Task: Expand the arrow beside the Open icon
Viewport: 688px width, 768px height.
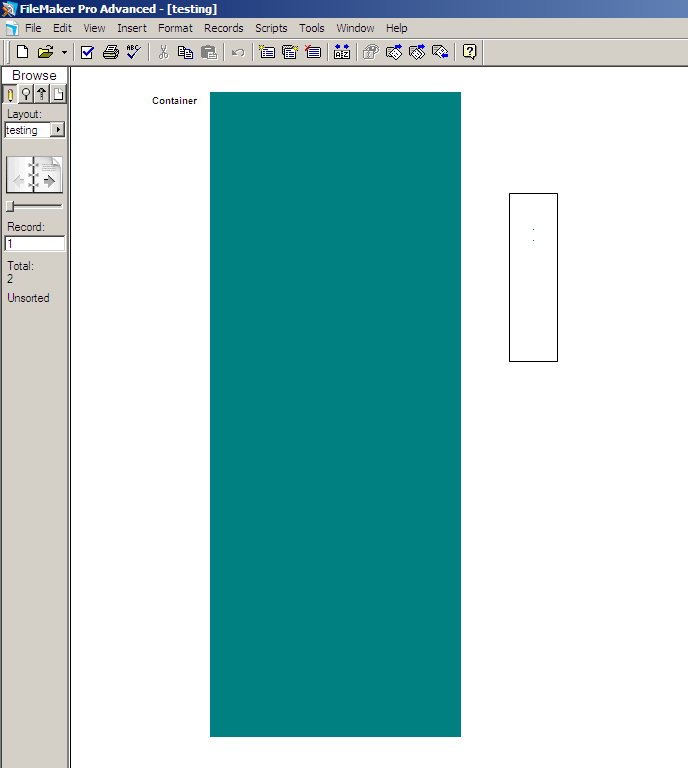Action: pyautogui.click(x=64, y=52)
